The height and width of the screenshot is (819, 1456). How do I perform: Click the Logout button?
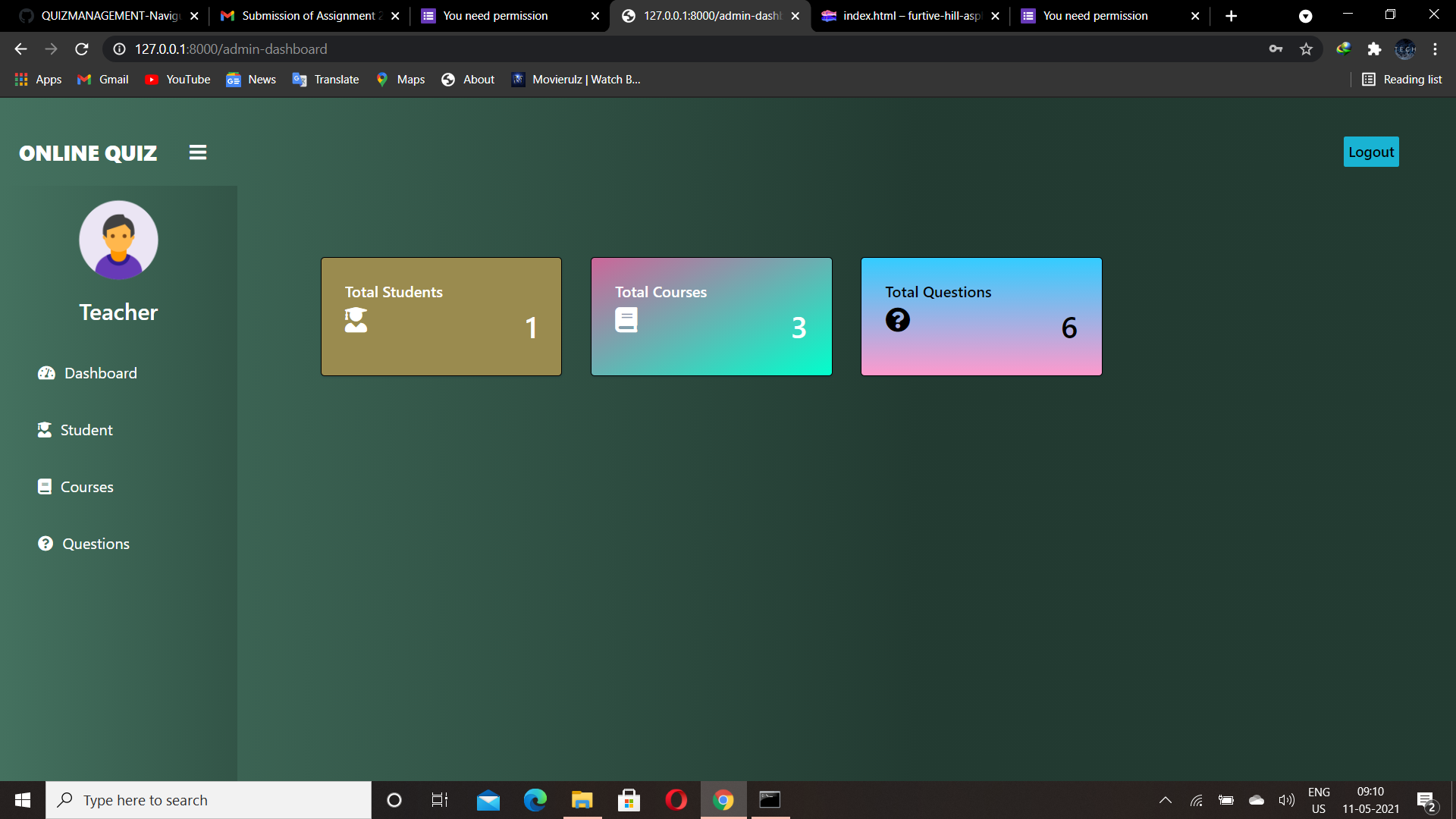click(1370, 151)
